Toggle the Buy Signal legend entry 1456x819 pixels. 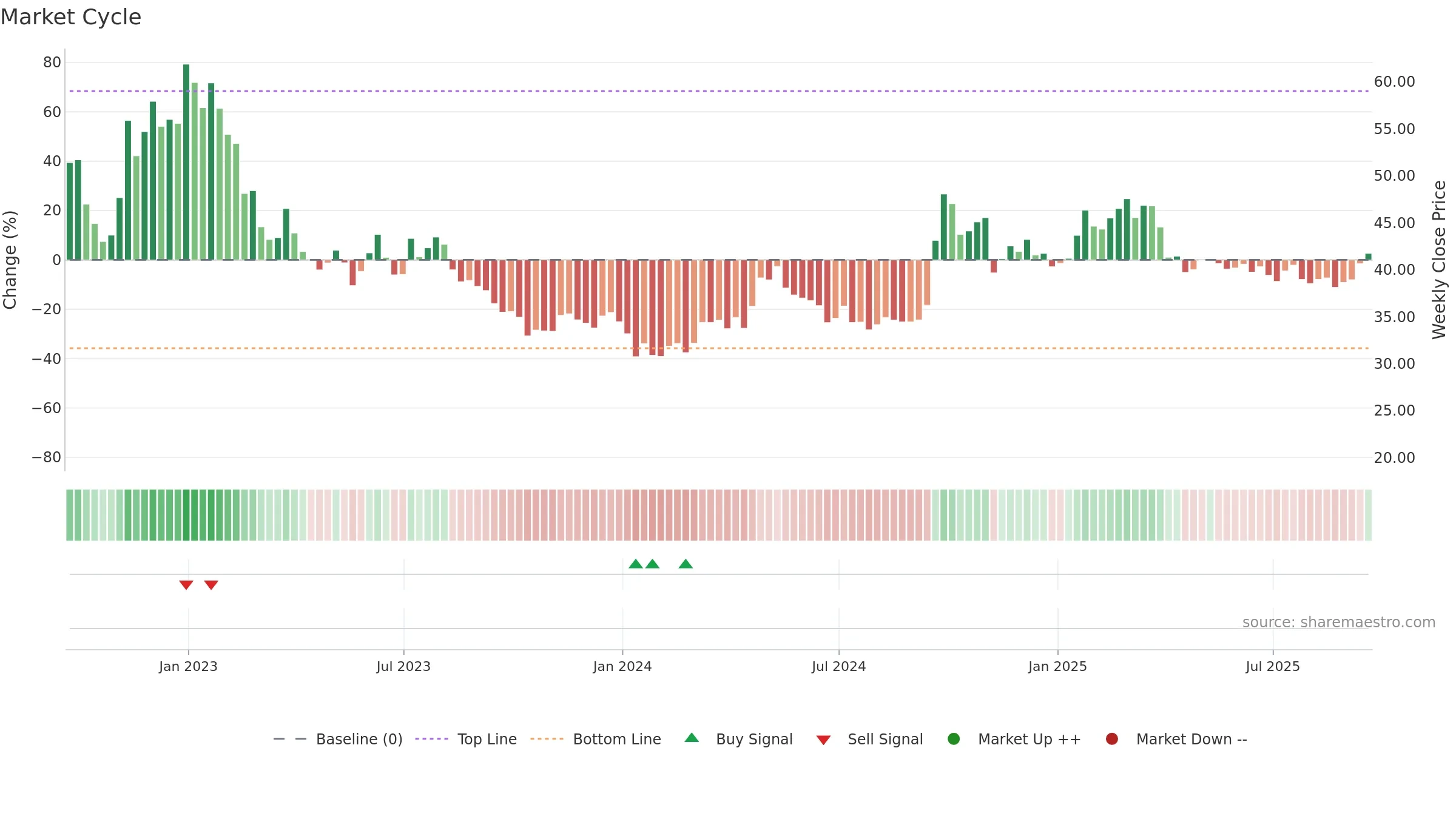point(738,739)
